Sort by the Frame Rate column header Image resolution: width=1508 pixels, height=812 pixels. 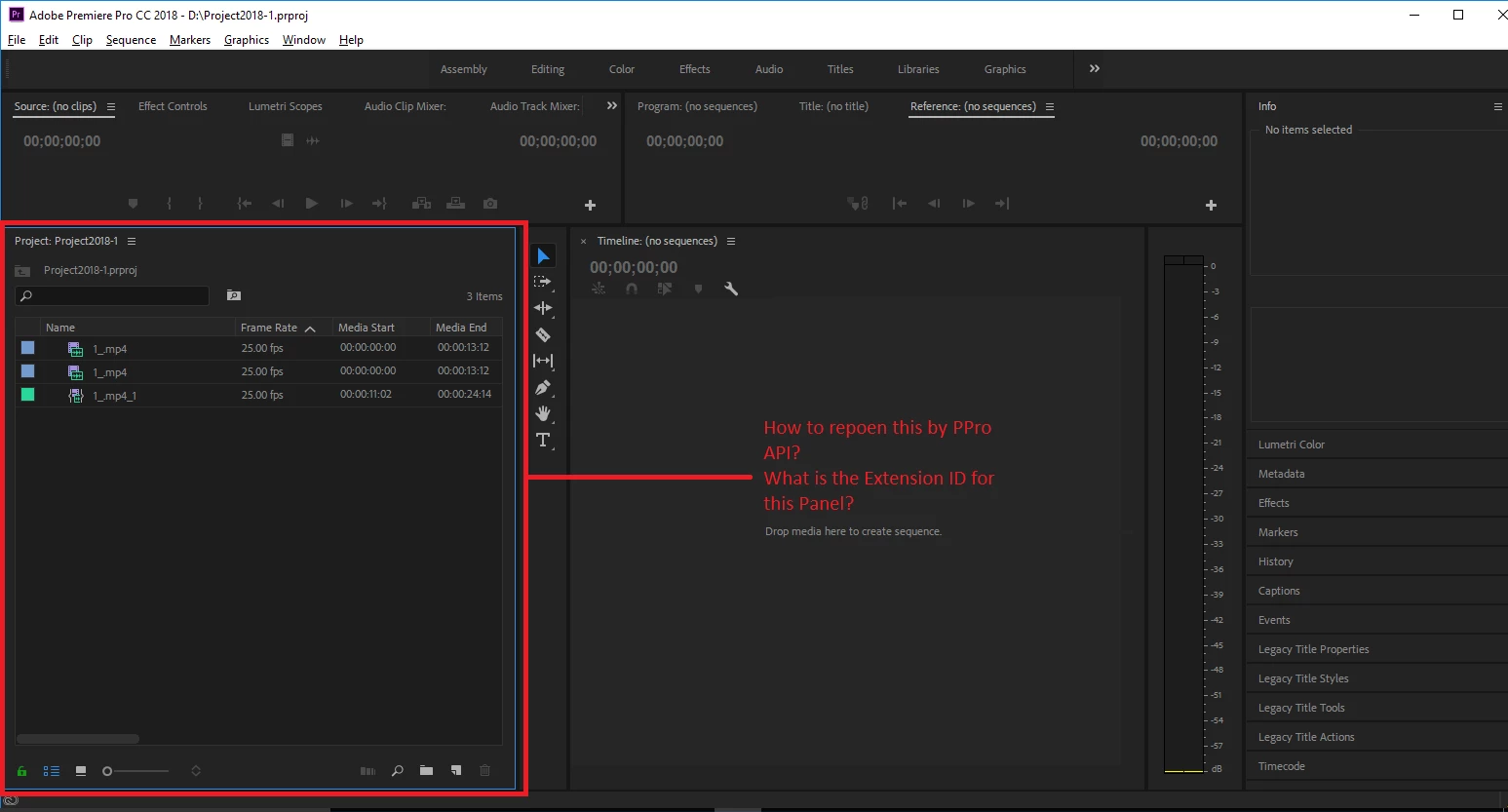269,328
